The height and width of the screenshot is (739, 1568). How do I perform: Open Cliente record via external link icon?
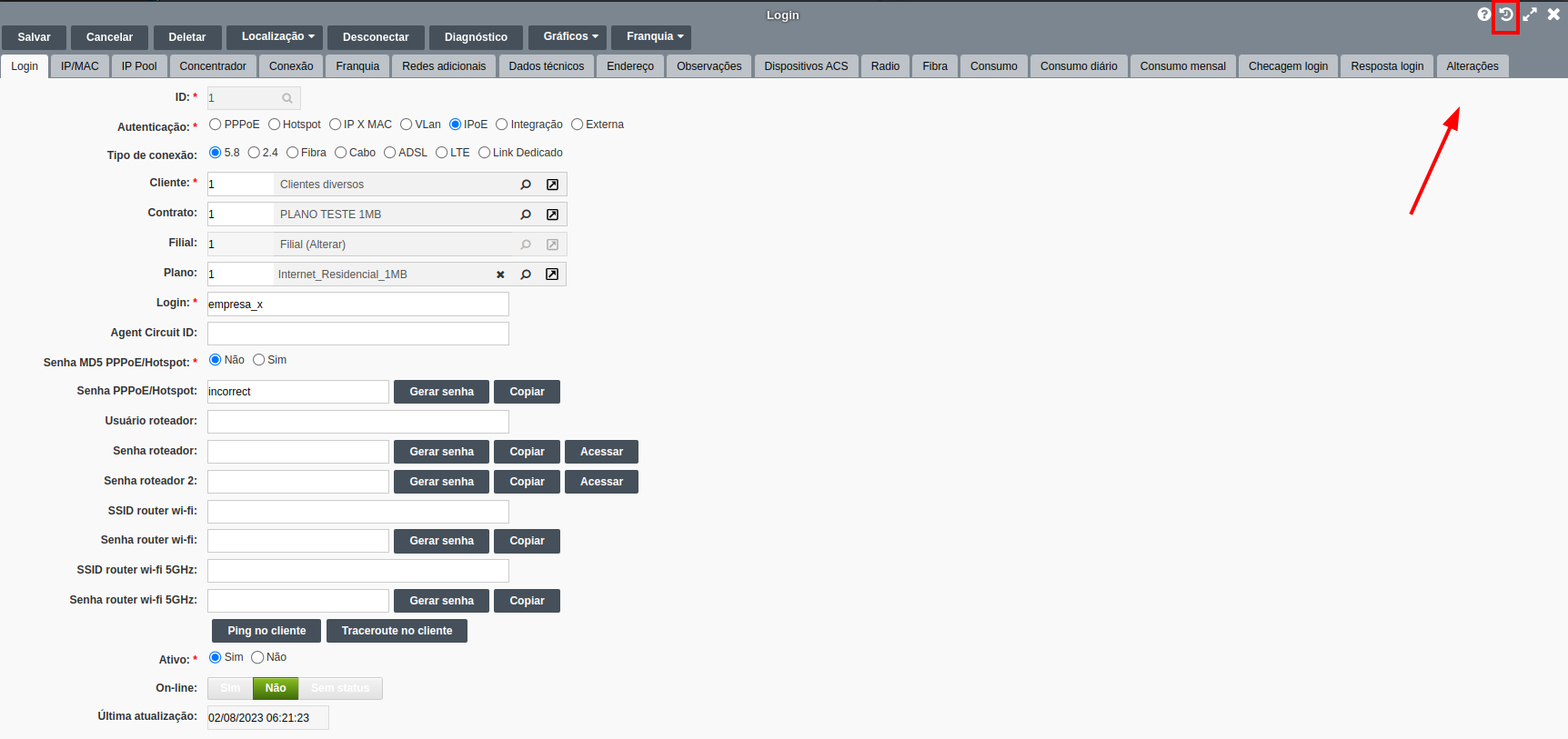[x=552, y=185]
